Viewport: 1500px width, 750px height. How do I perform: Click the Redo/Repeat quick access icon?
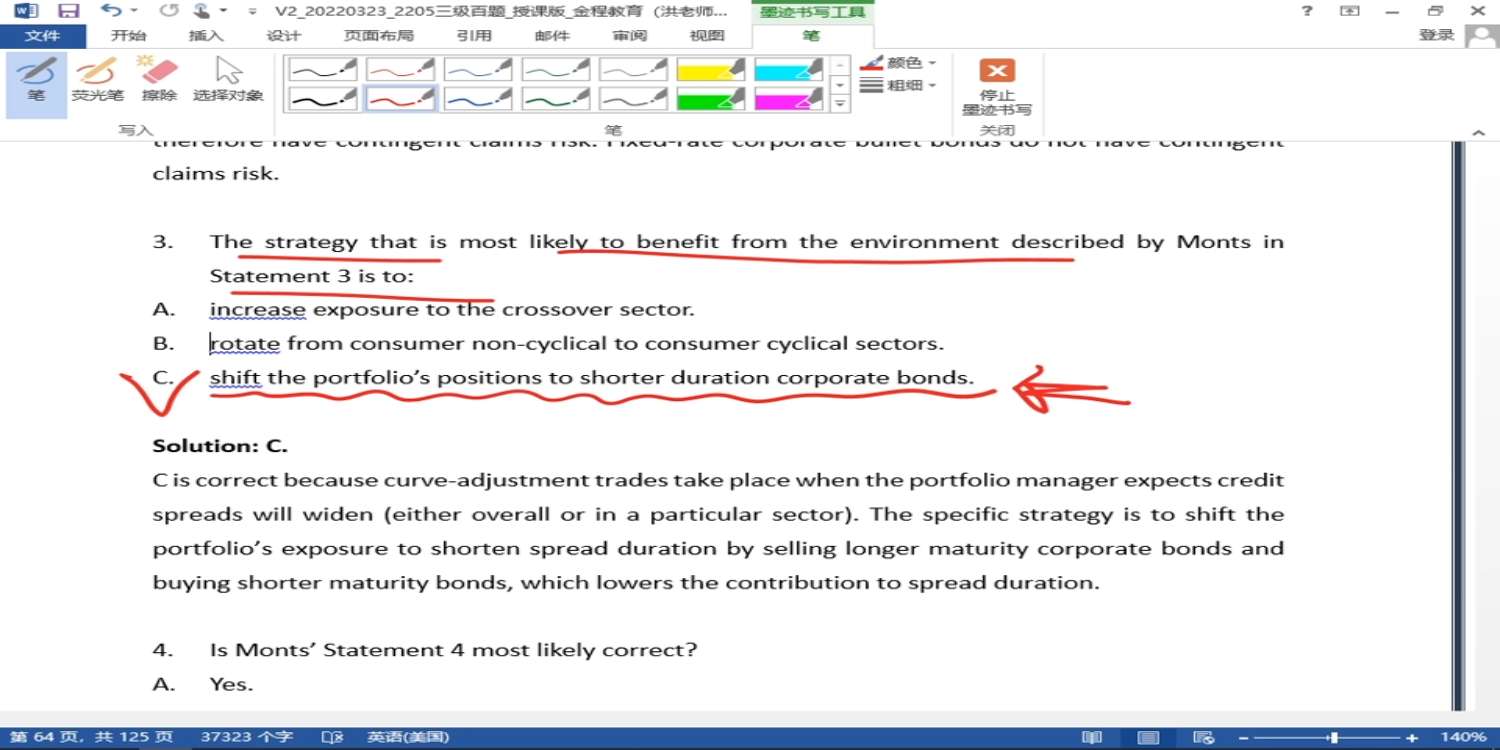tap(169, 11)
